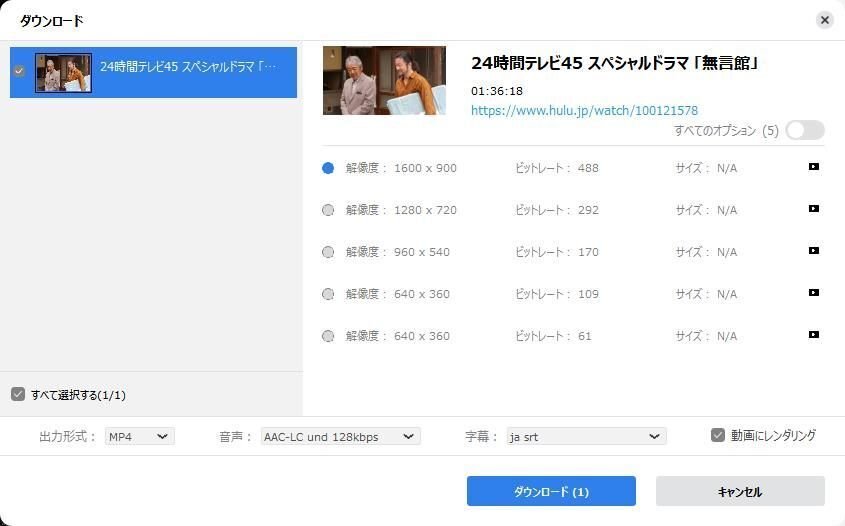Select the 24時間テレビ45 list item title on the left
Image resolution: width=845 pixels, height=526 pixels.
(188, 67)
